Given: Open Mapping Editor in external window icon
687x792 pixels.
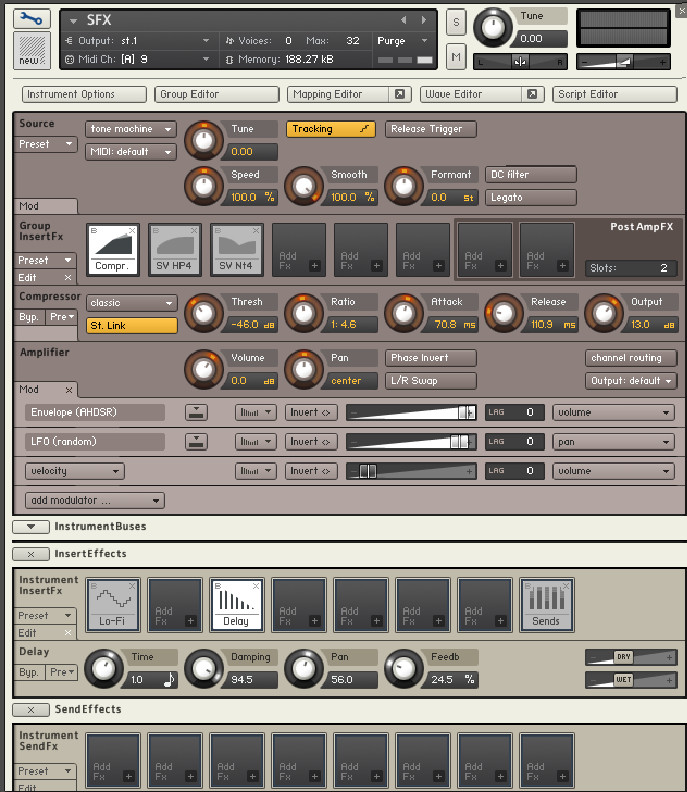Looking at the screenshot, I should pos(400,94).
